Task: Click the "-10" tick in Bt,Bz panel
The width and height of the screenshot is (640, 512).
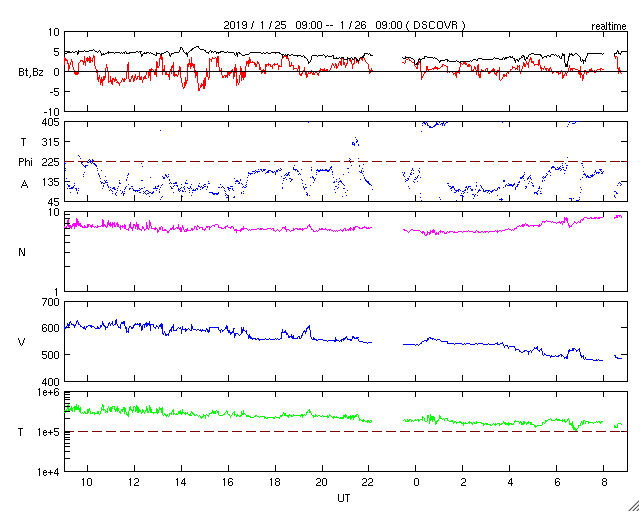Action: 53,112
